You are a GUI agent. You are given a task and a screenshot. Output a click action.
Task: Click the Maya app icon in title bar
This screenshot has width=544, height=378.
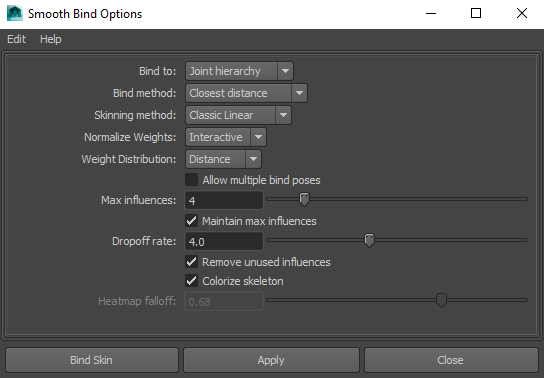(x=15, y=14)
